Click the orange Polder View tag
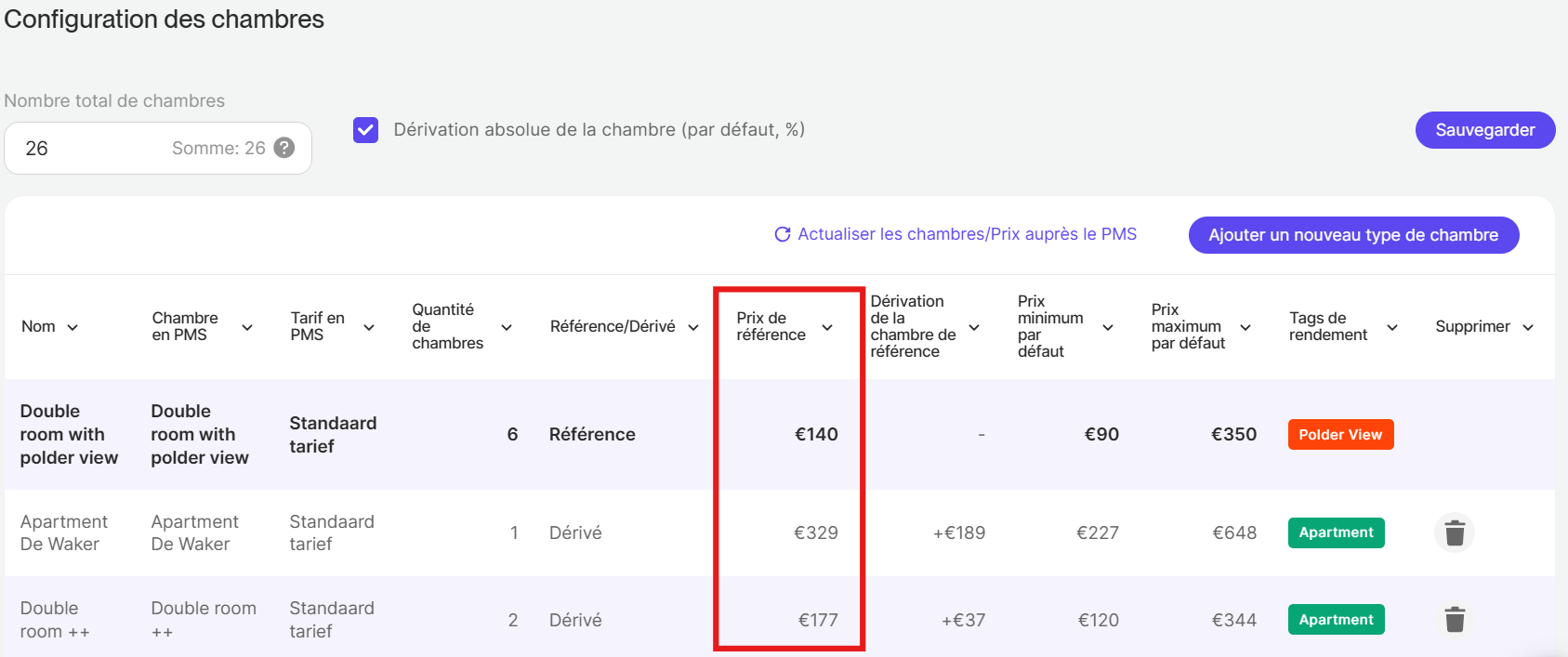The height and width of the screenshot is (657, 1568). (x=1340, y=435)
